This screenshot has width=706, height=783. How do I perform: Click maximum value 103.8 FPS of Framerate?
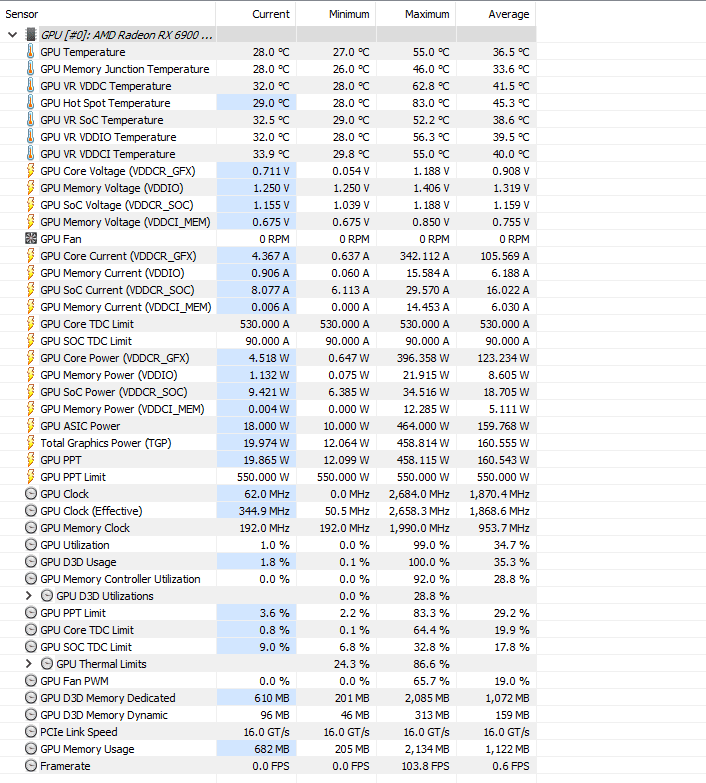(x=425, y=766)
